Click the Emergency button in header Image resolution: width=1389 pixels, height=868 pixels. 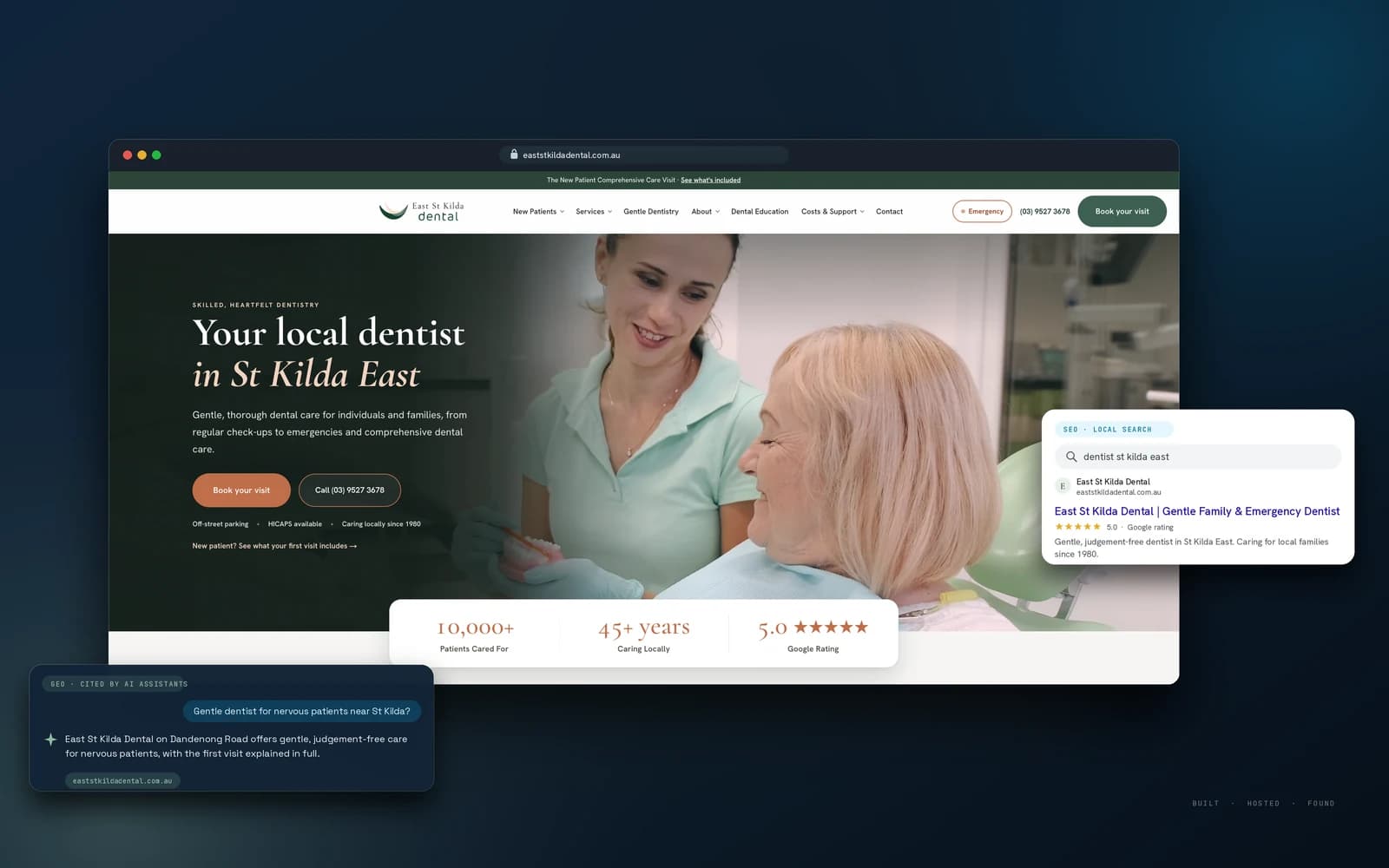[982, 212]
